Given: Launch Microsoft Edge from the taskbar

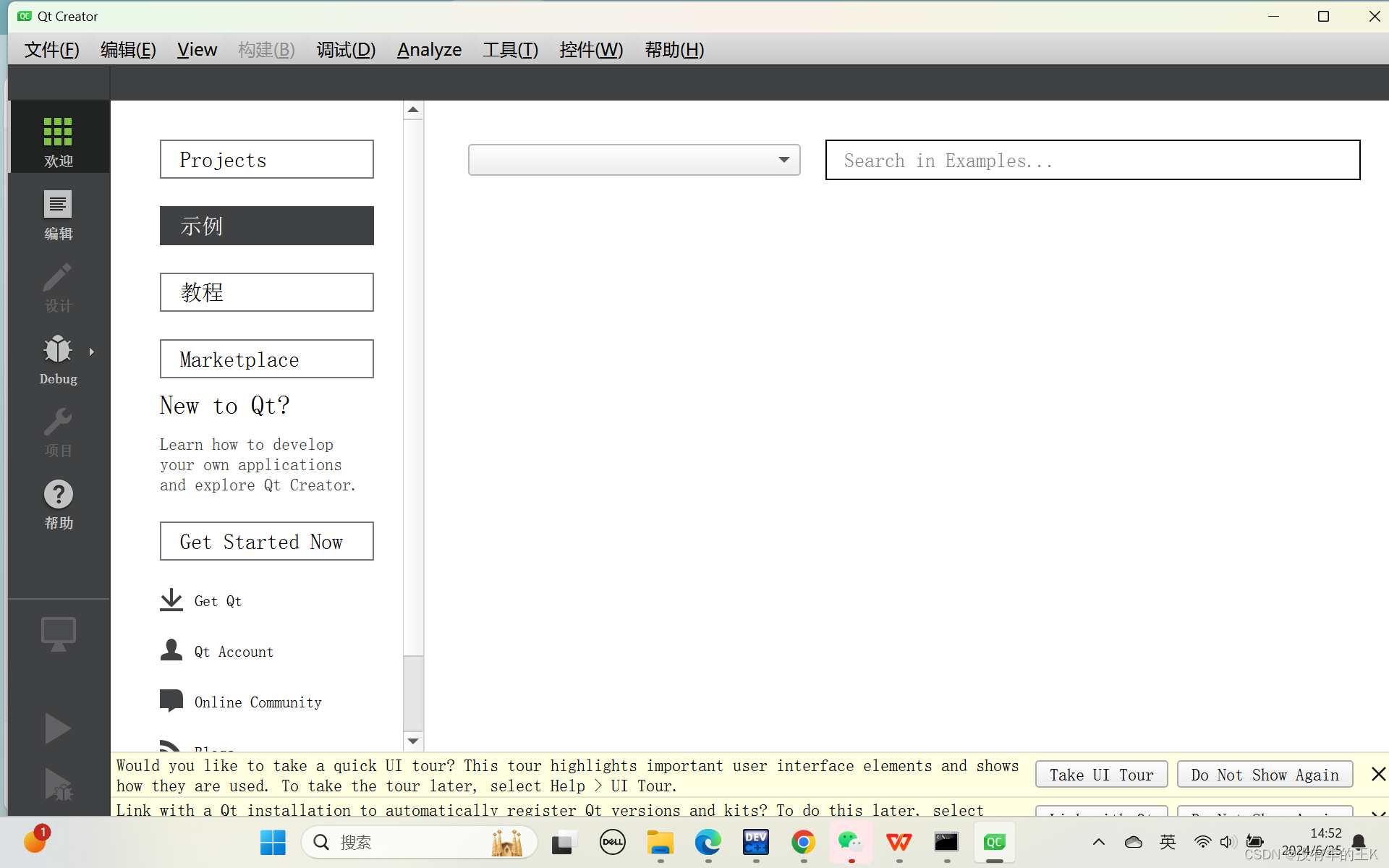Looking at the screenshot, I should 708,842.
